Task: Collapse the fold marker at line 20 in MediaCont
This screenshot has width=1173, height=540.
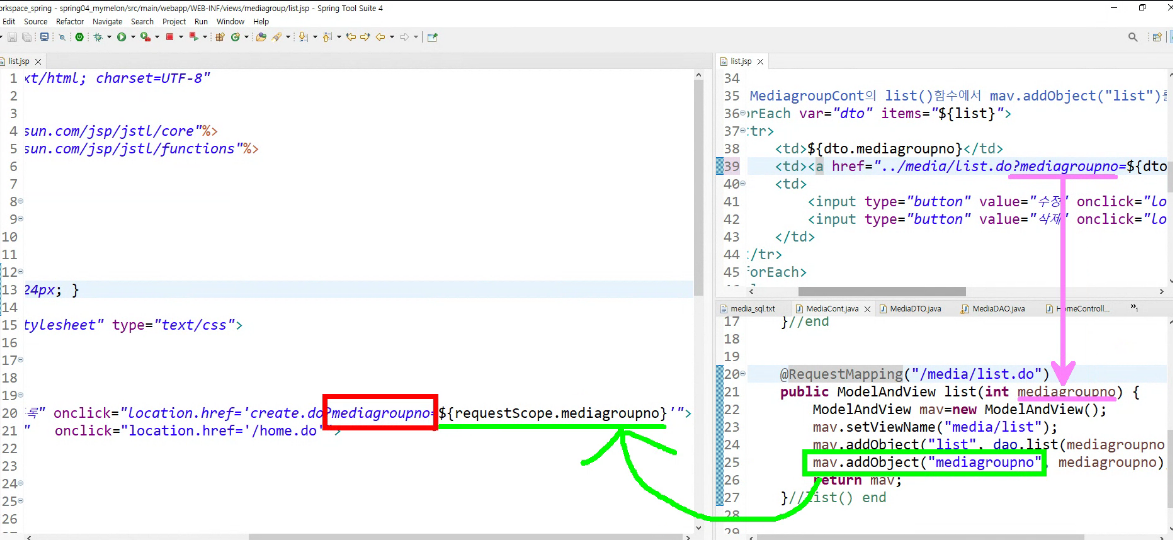Action: [742, 373]
